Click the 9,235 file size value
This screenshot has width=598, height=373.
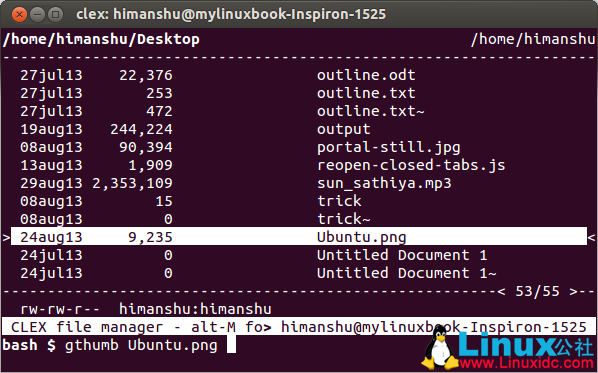[150, 237]
